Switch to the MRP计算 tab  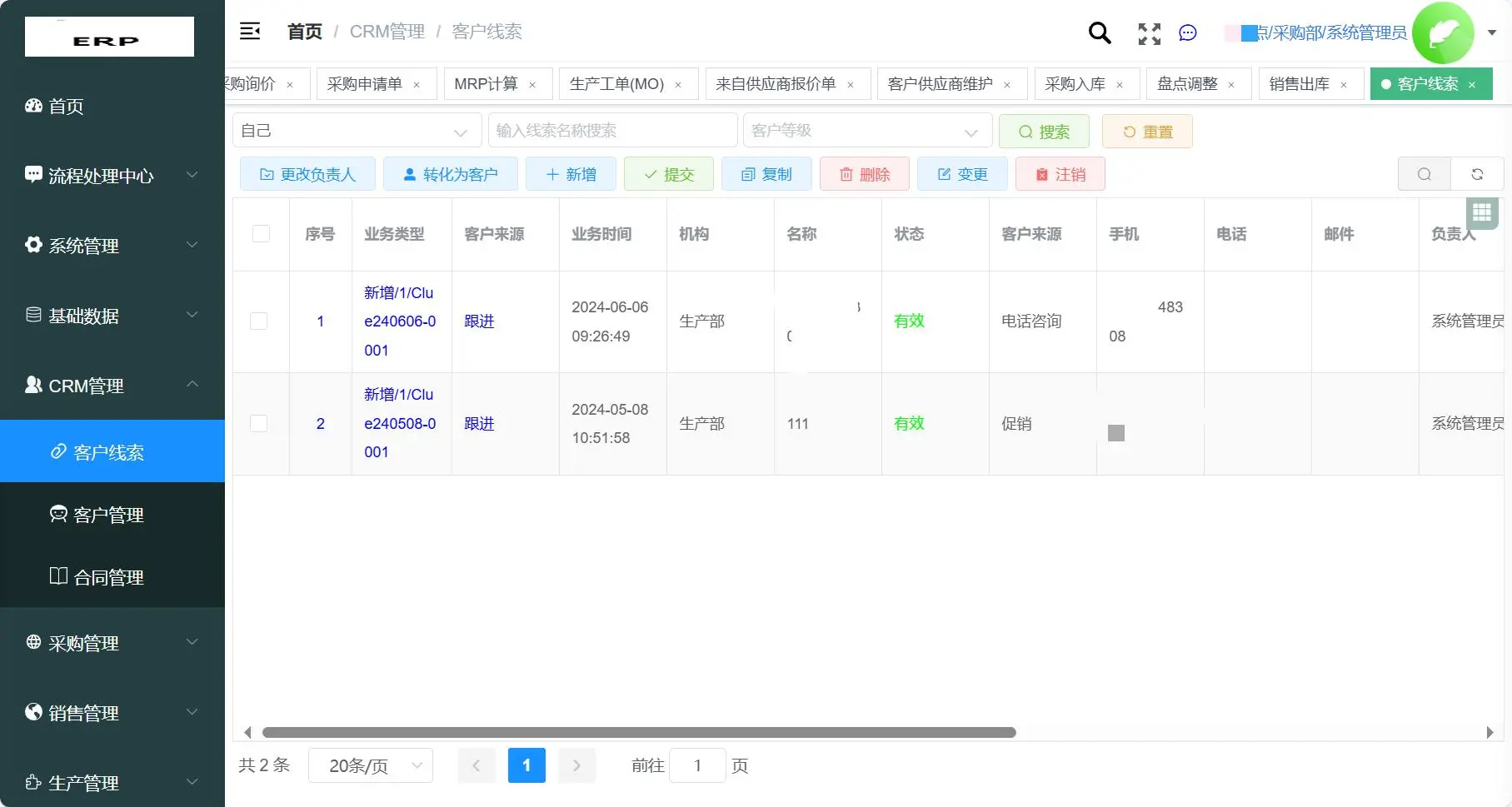click(486, 83)
